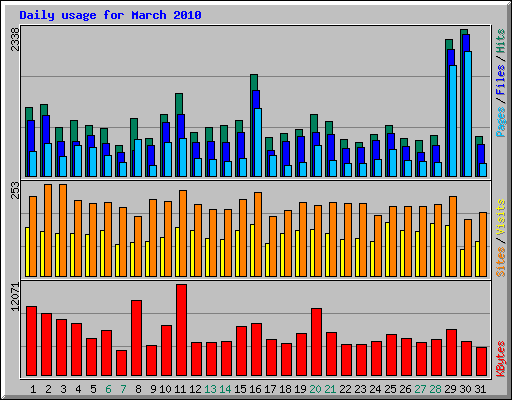Screen dimensions: 512x400
Task: Click the 12071 KBytes axis value
Action: pos(15,297)
